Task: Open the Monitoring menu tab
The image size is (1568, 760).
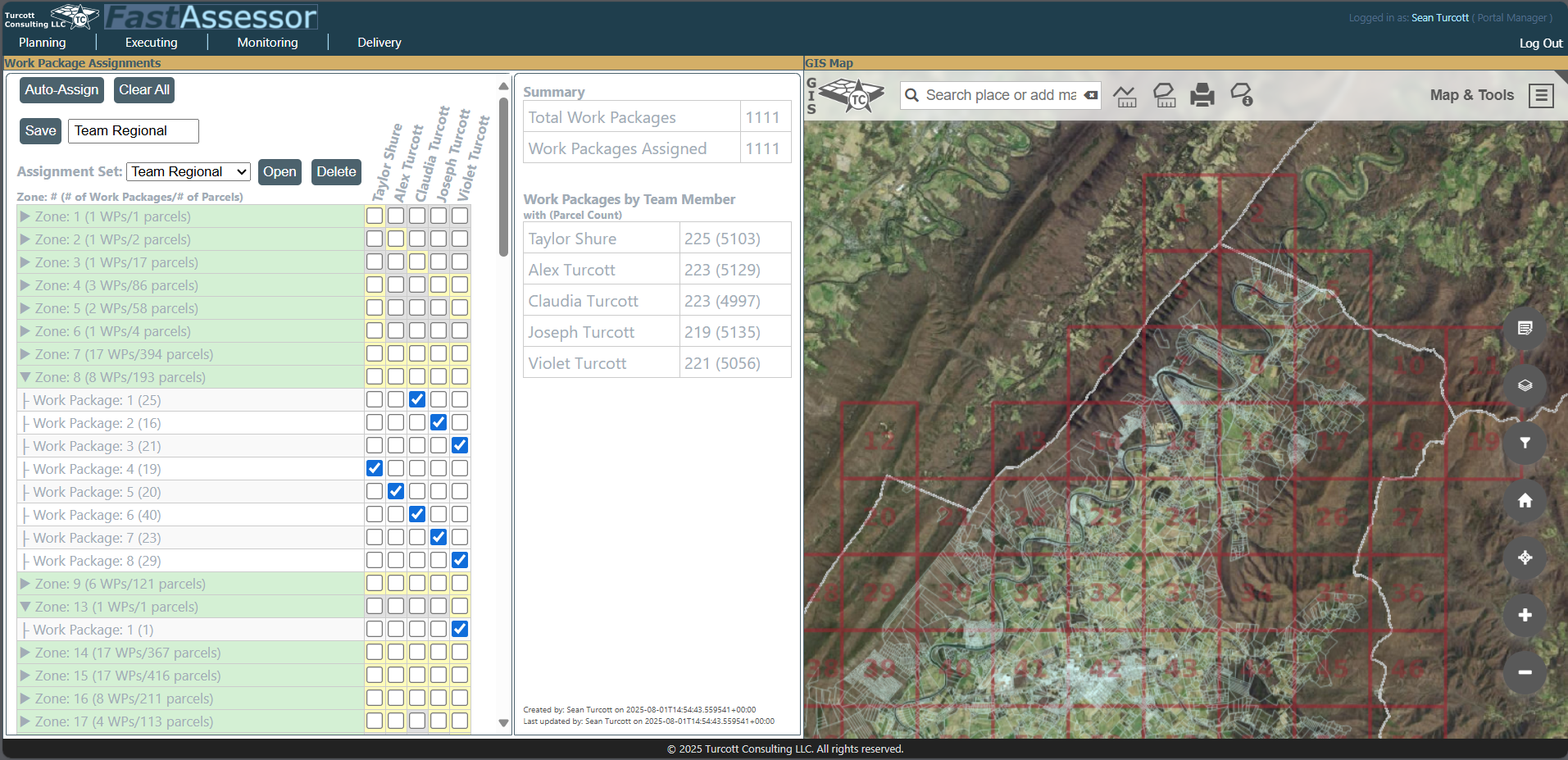Action: click(267, 43)
